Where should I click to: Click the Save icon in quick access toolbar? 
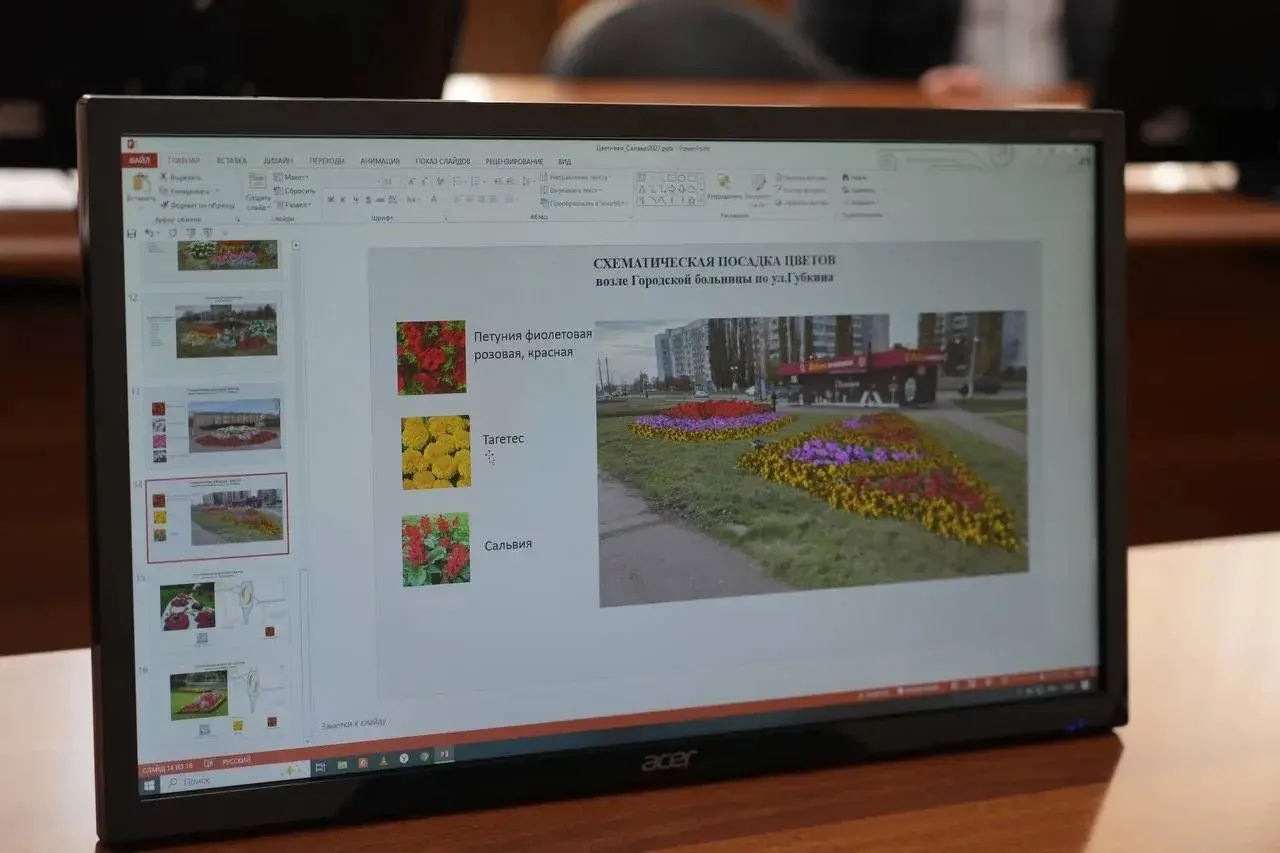132,234
